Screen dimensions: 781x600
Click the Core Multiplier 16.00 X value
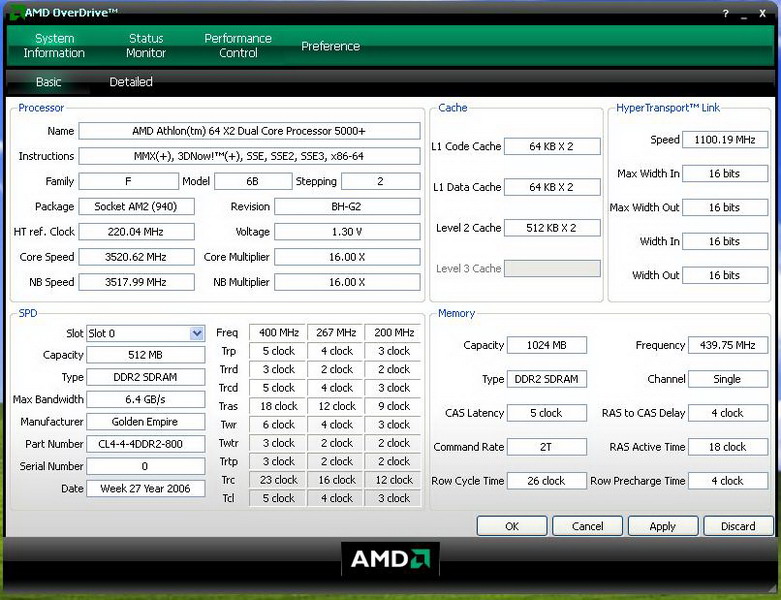click(347, 257)
